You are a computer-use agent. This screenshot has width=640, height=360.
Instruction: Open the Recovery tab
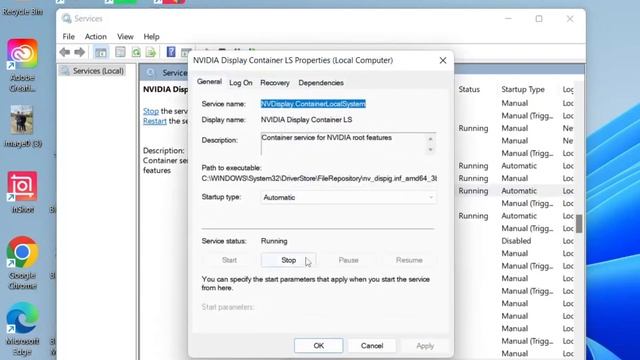275,82
